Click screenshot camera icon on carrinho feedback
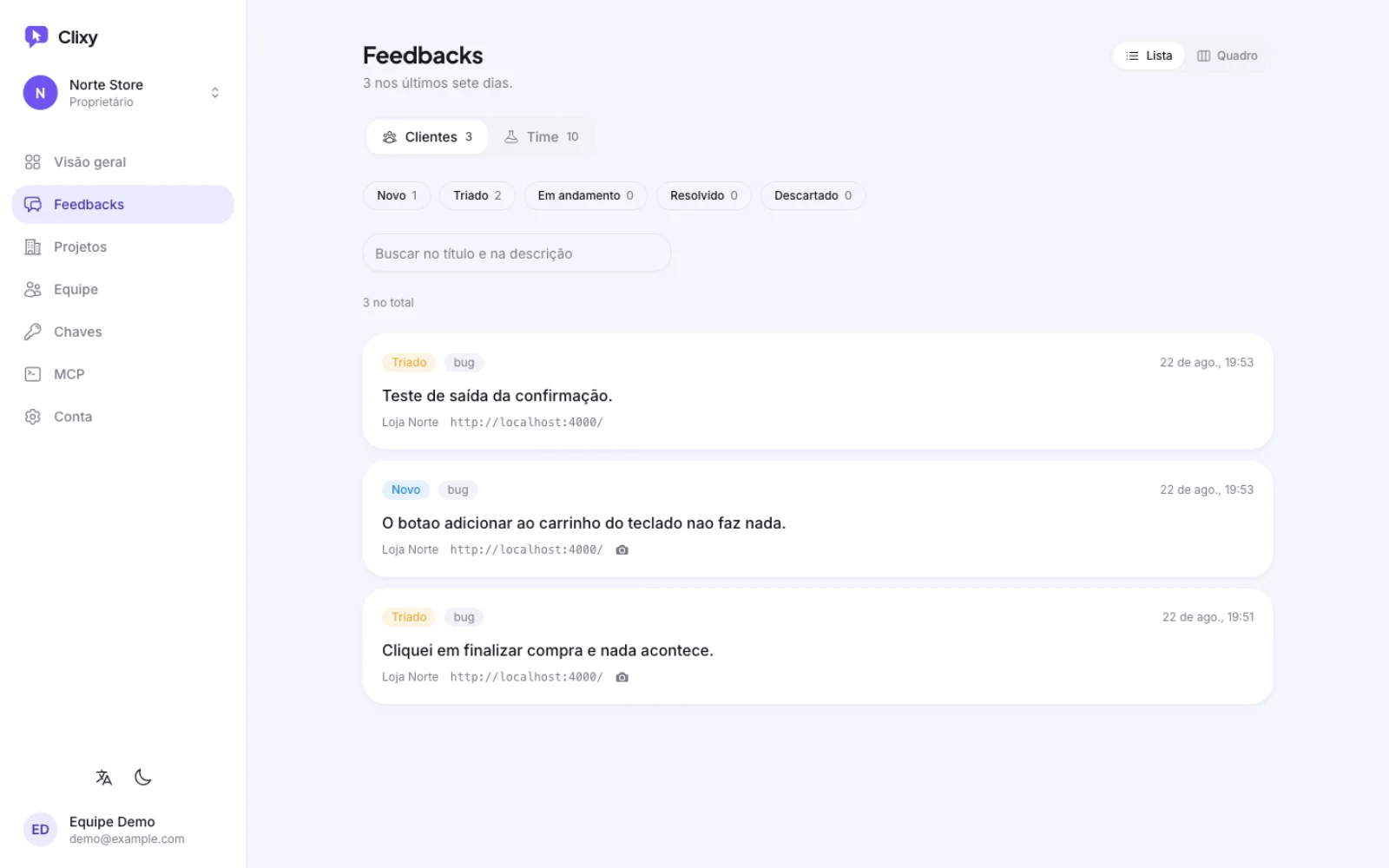 [x=622, y=550]
